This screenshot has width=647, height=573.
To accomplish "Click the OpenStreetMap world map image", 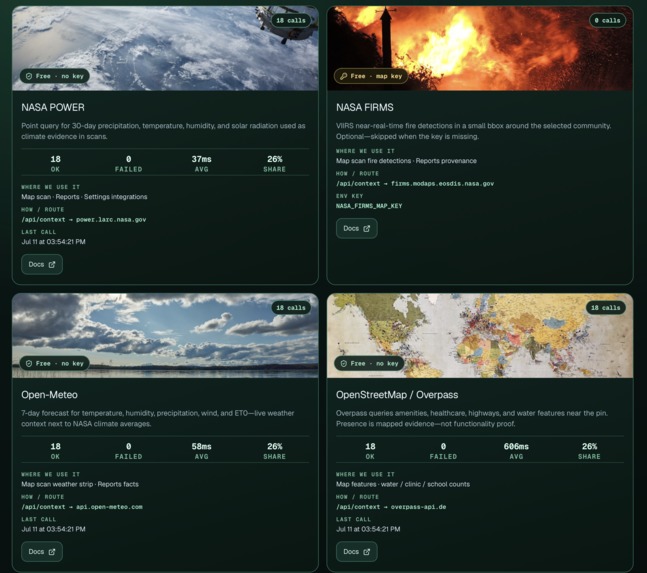I will 480,335.
